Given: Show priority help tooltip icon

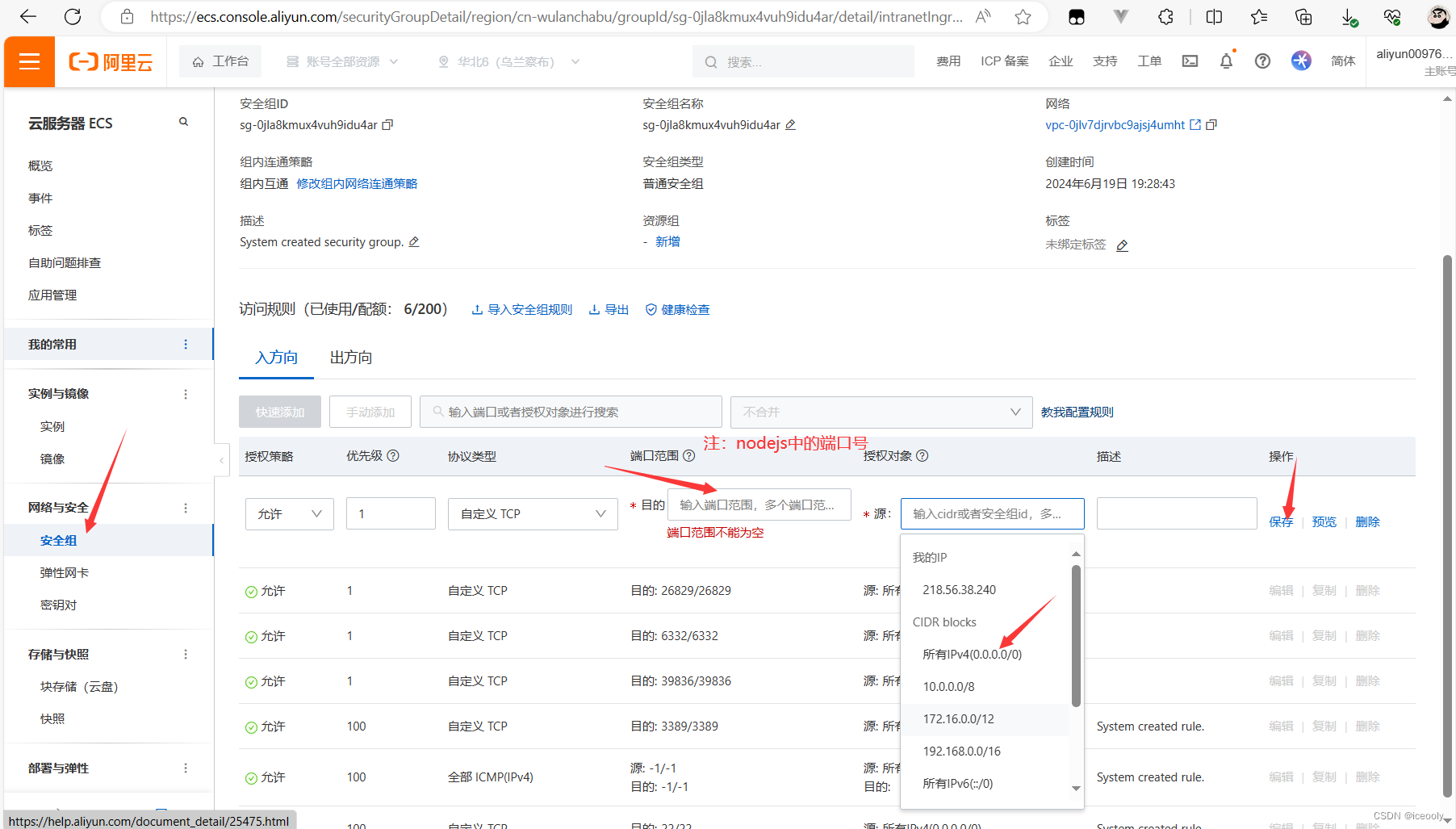Looking at the screenshot, I should click(x=393, y=456).
